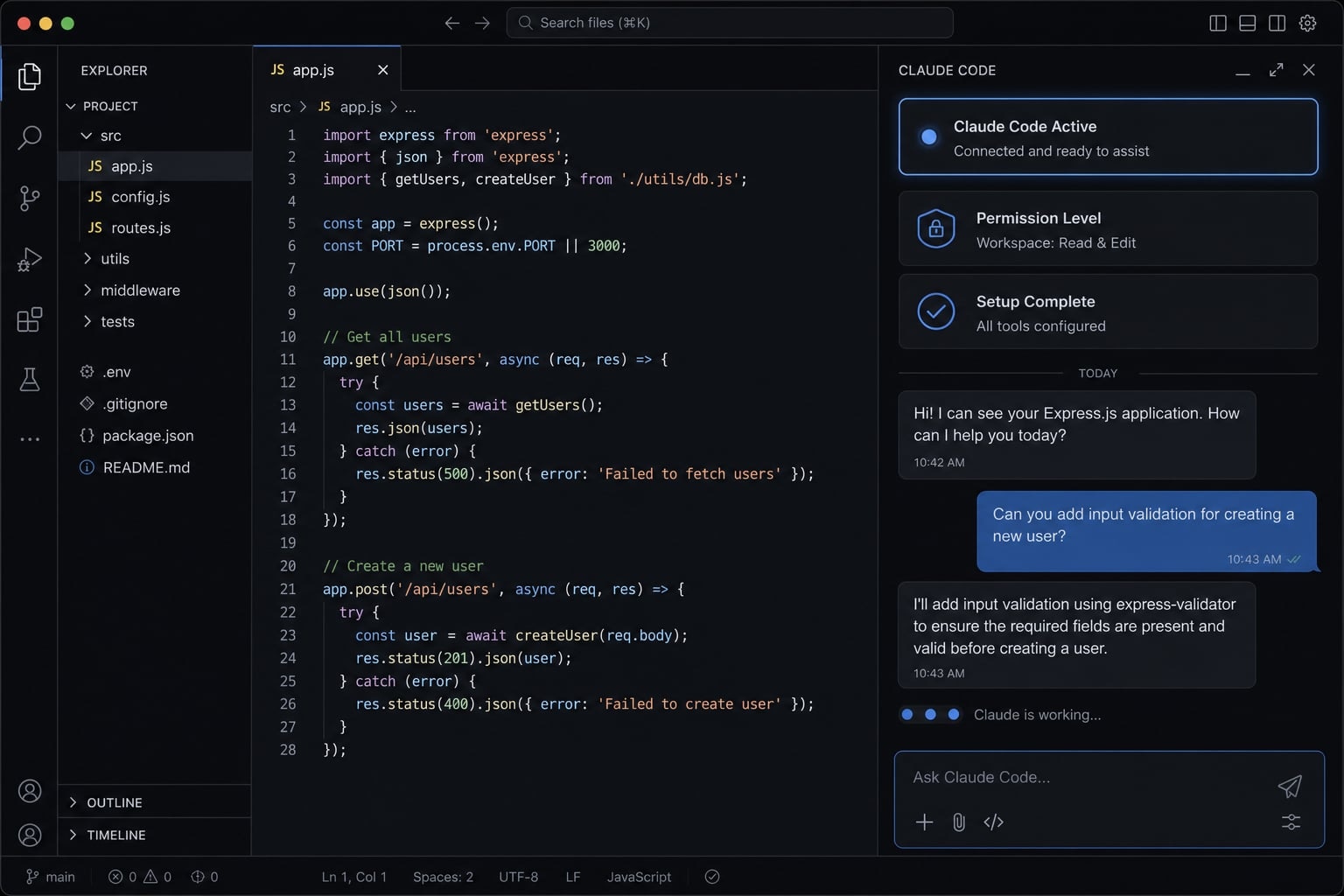Navigate back with the left arrow

[451, 23]
